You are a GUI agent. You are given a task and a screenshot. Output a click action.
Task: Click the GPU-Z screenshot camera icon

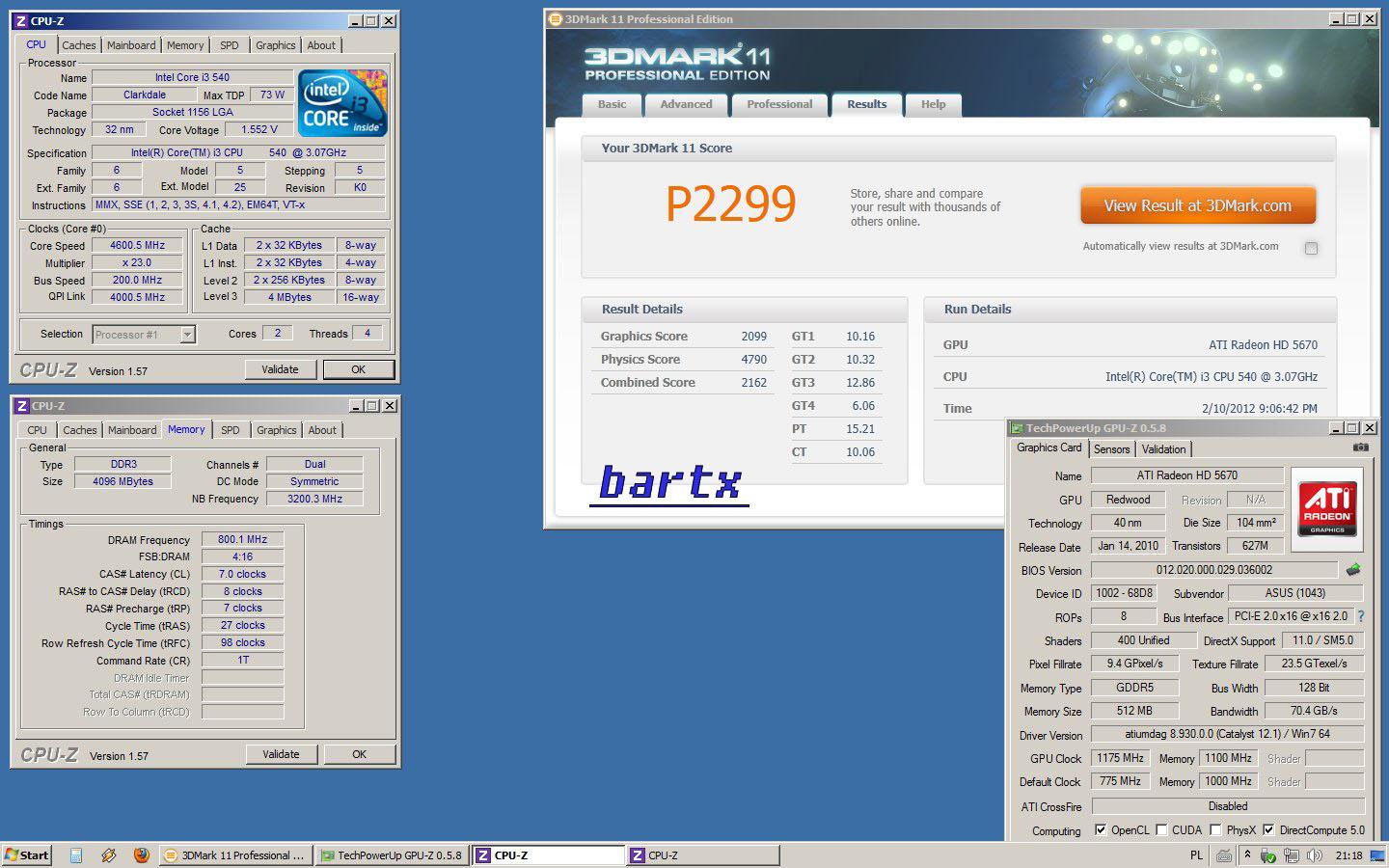[x=1360, y=448]
